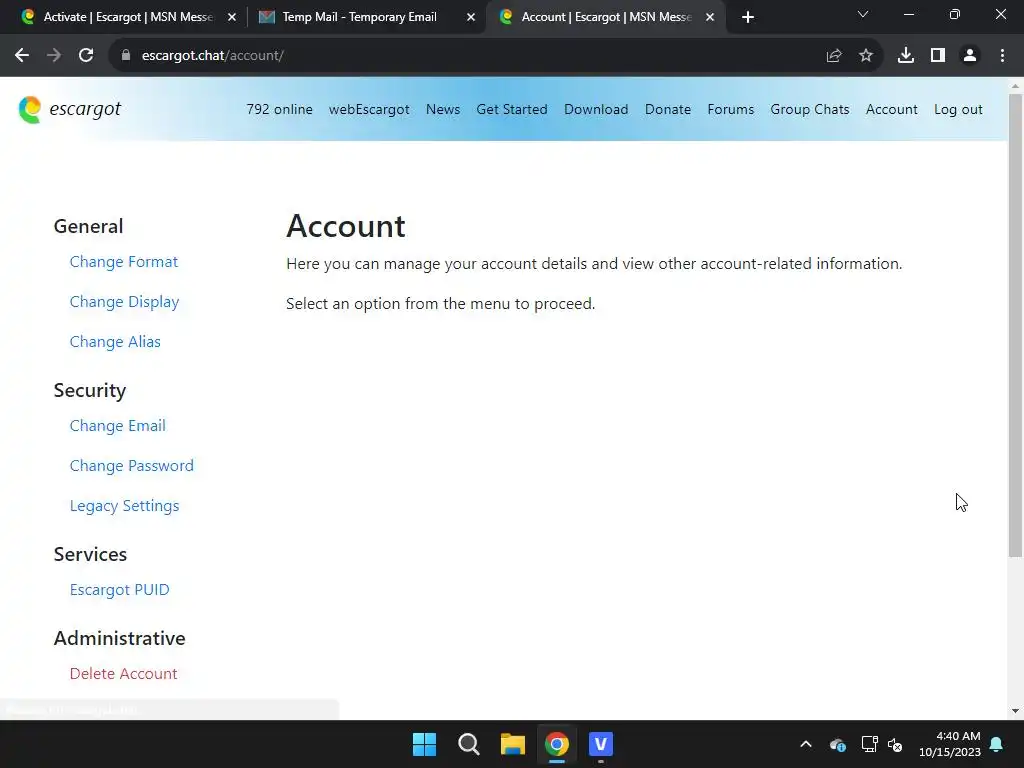The width and height of the screenshot is (1024, 768).
Task: Open the Forums nav link
Action: tap(731, 110)
